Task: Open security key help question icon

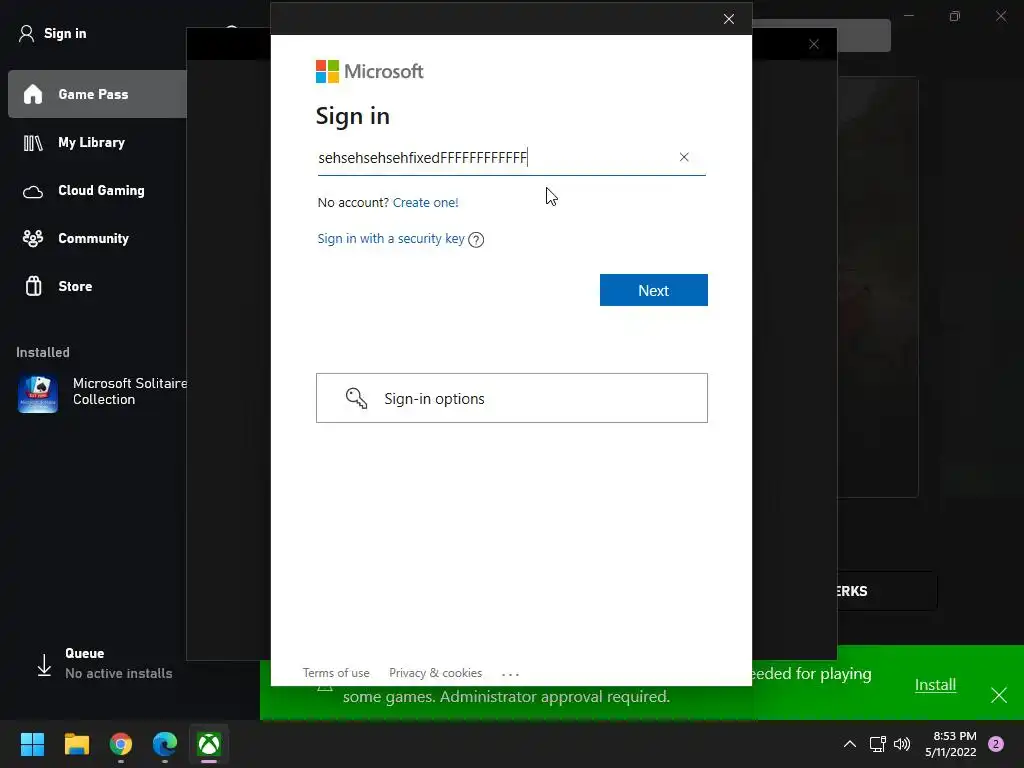Action: click(476, 240)
